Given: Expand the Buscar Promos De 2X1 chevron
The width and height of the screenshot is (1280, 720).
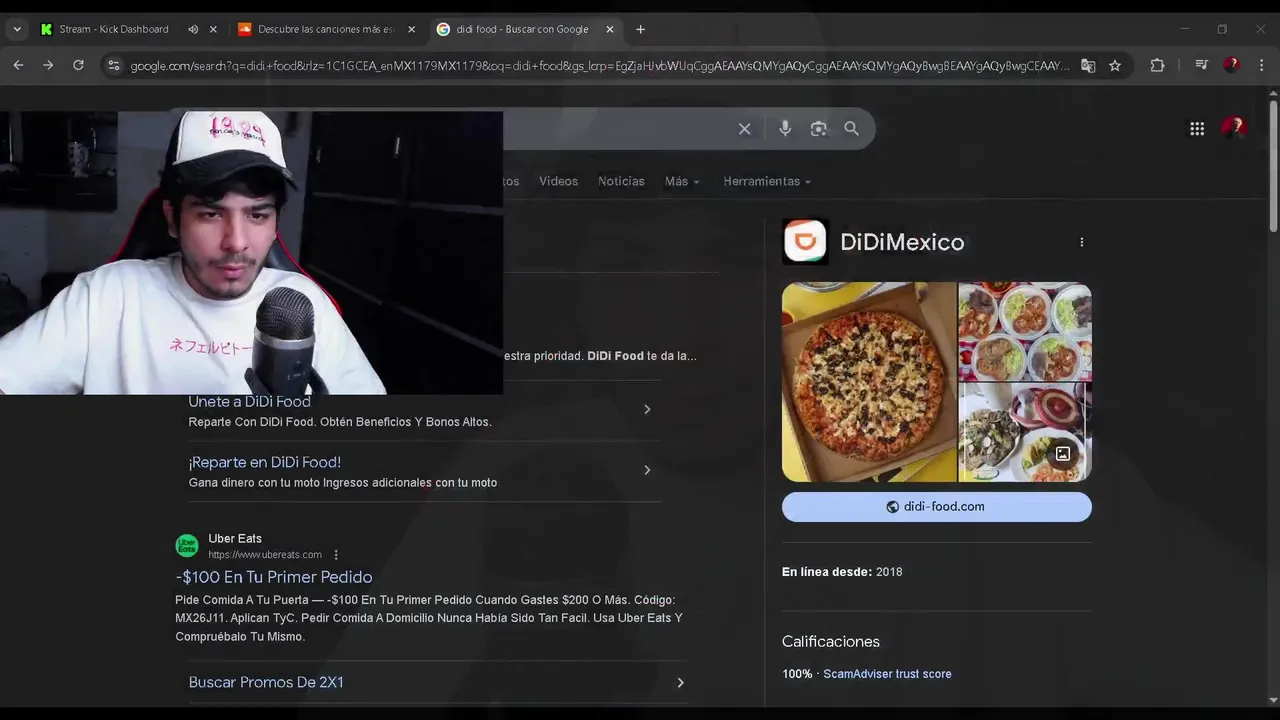Looking at the screenshot, I should [680, 683].
